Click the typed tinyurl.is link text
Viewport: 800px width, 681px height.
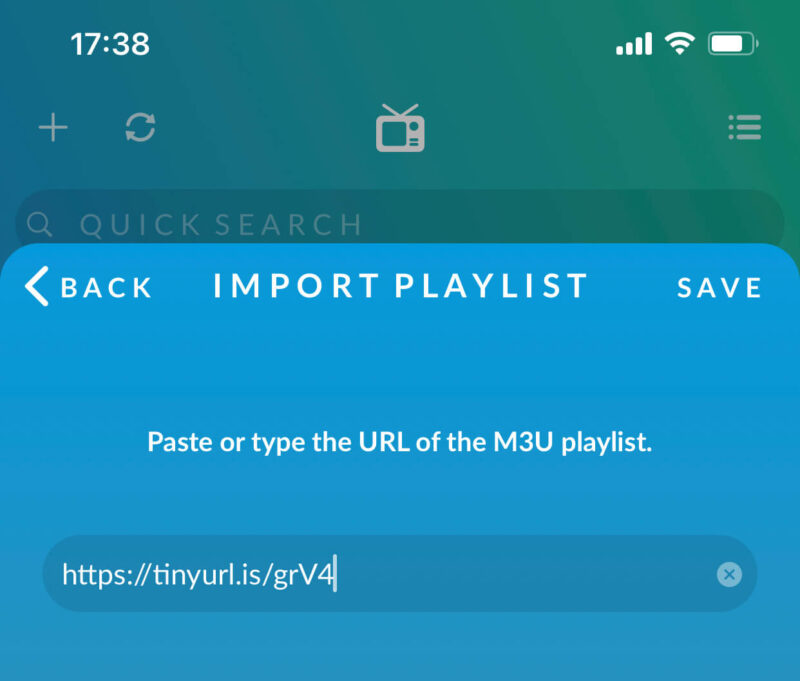click(198, 574)
